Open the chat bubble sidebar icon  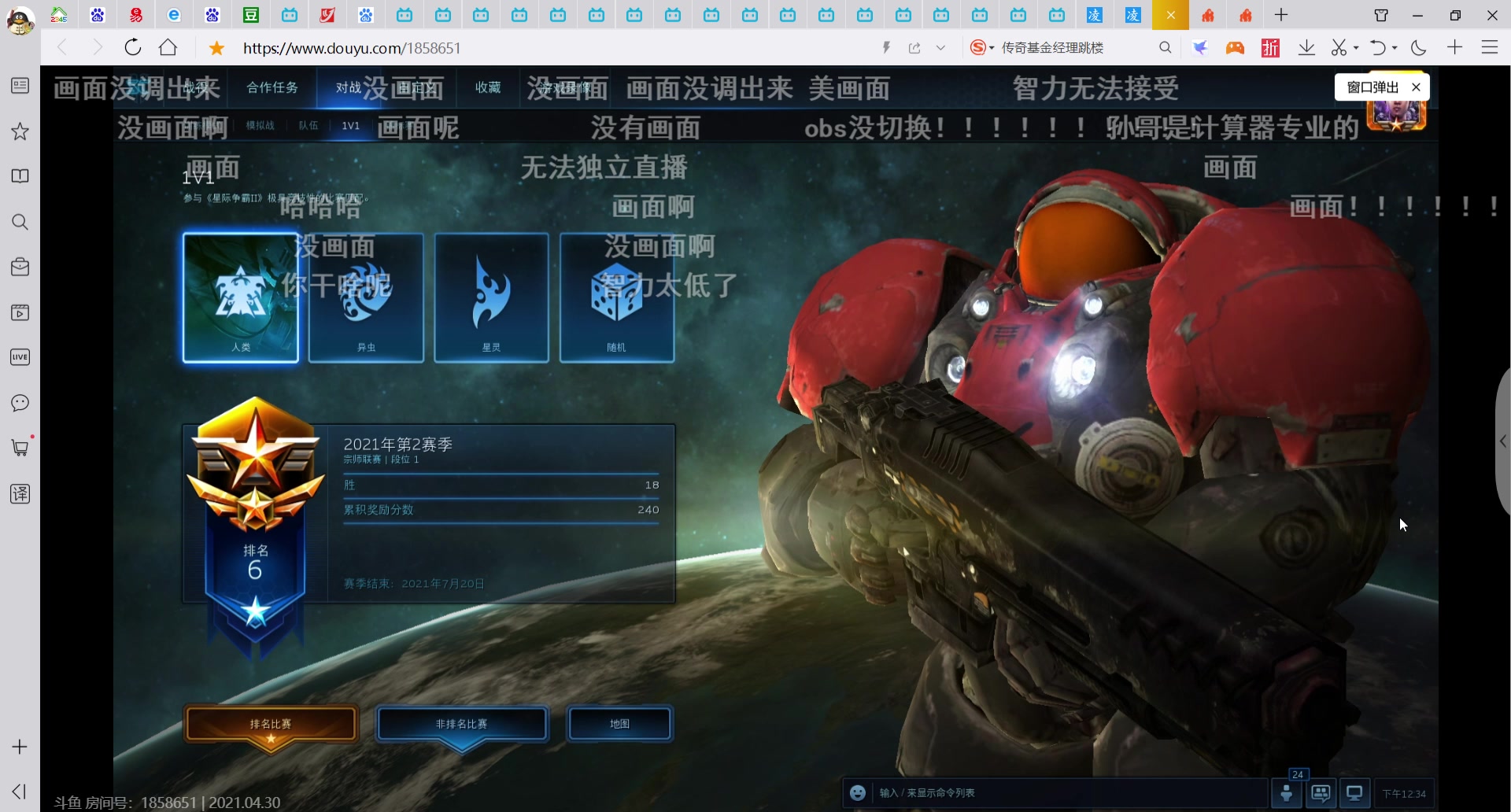point(20,403)
